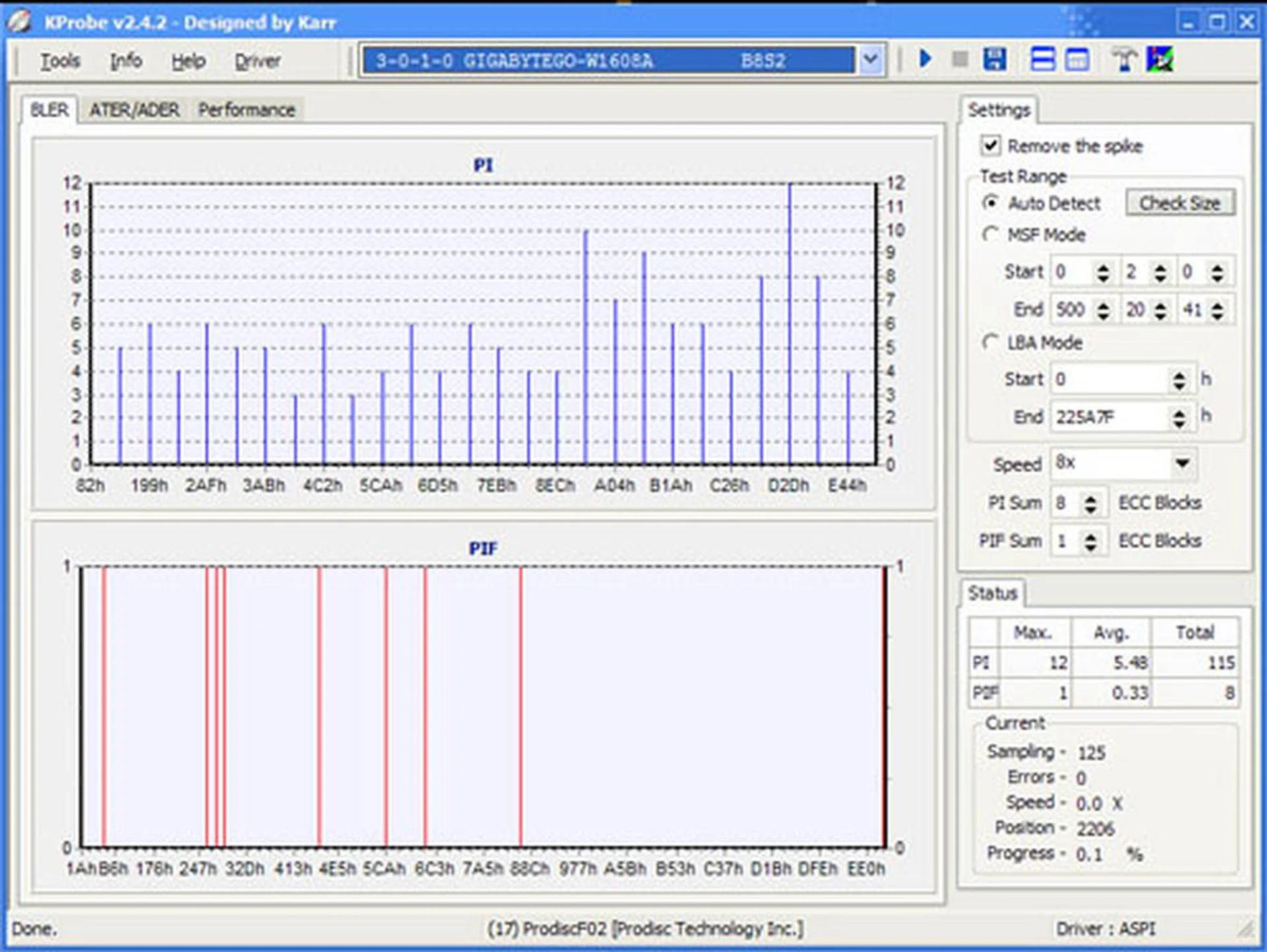
Task: Switch to the ATER/ADER tab
Action: click(x=134, y=110)
